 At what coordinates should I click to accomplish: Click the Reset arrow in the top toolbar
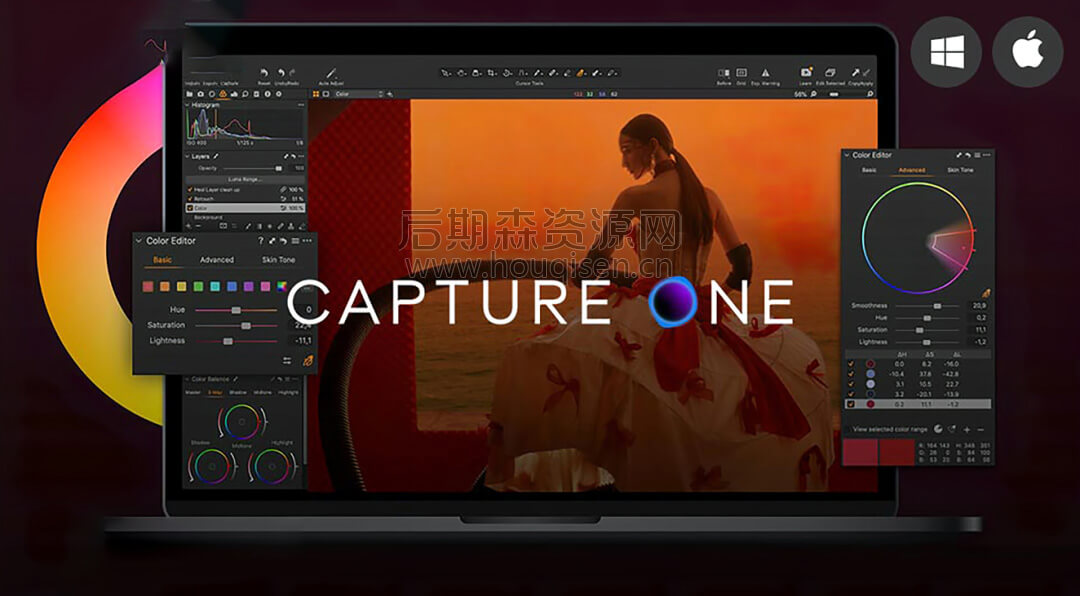tap(264, 72)
